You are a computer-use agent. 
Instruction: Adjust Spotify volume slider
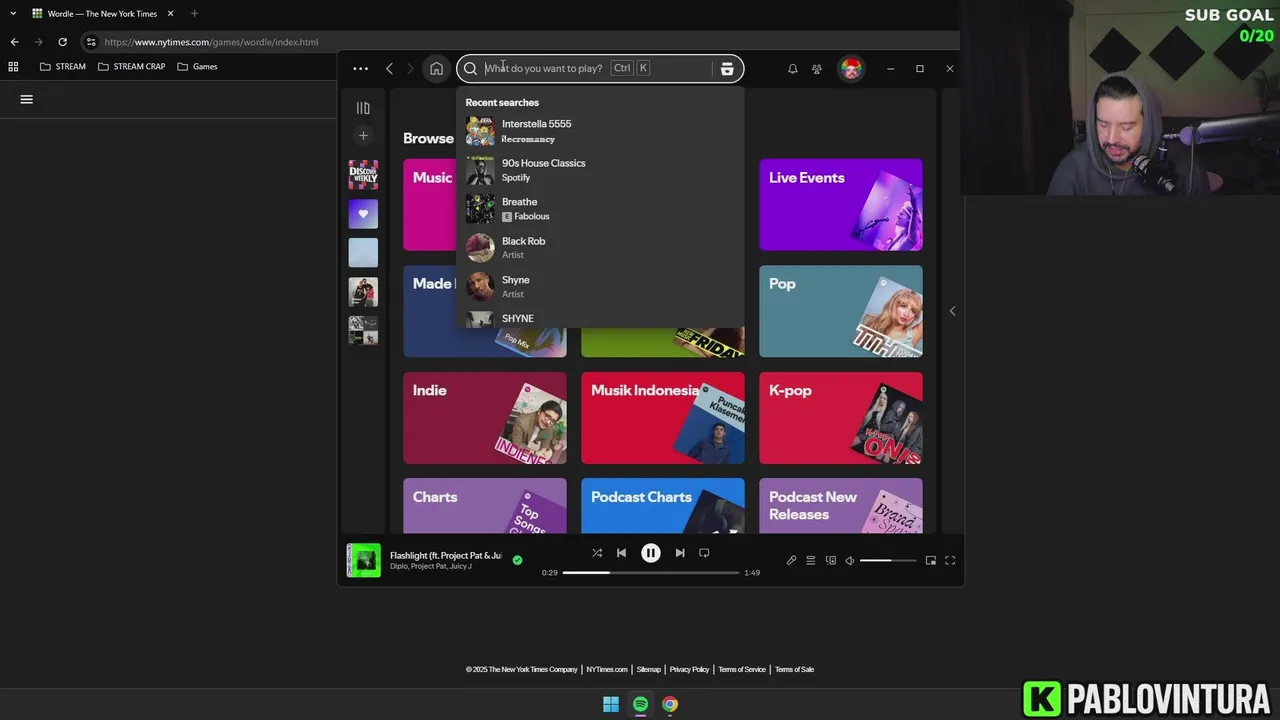click(x=888, y=561)
